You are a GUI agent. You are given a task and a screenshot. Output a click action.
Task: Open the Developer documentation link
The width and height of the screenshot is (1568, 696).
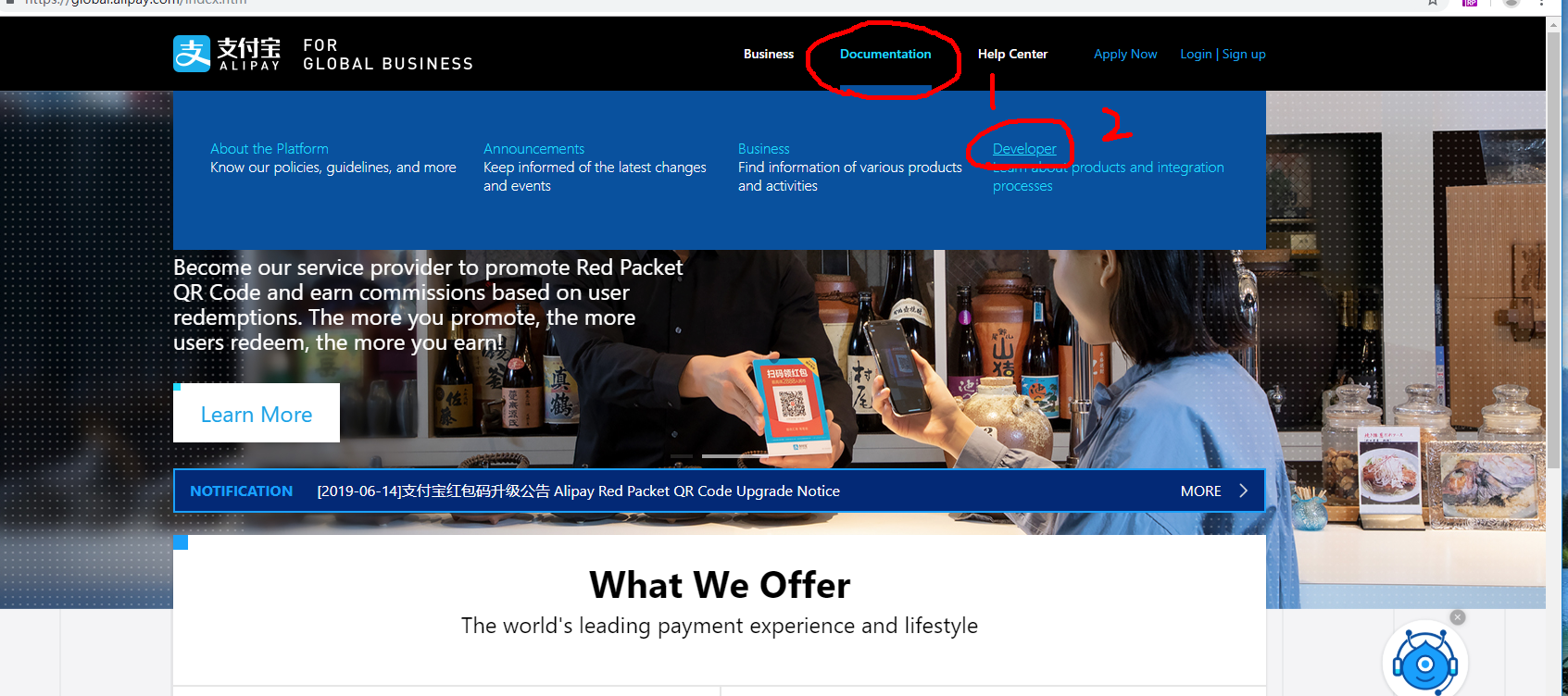[x=1024, y=148]
